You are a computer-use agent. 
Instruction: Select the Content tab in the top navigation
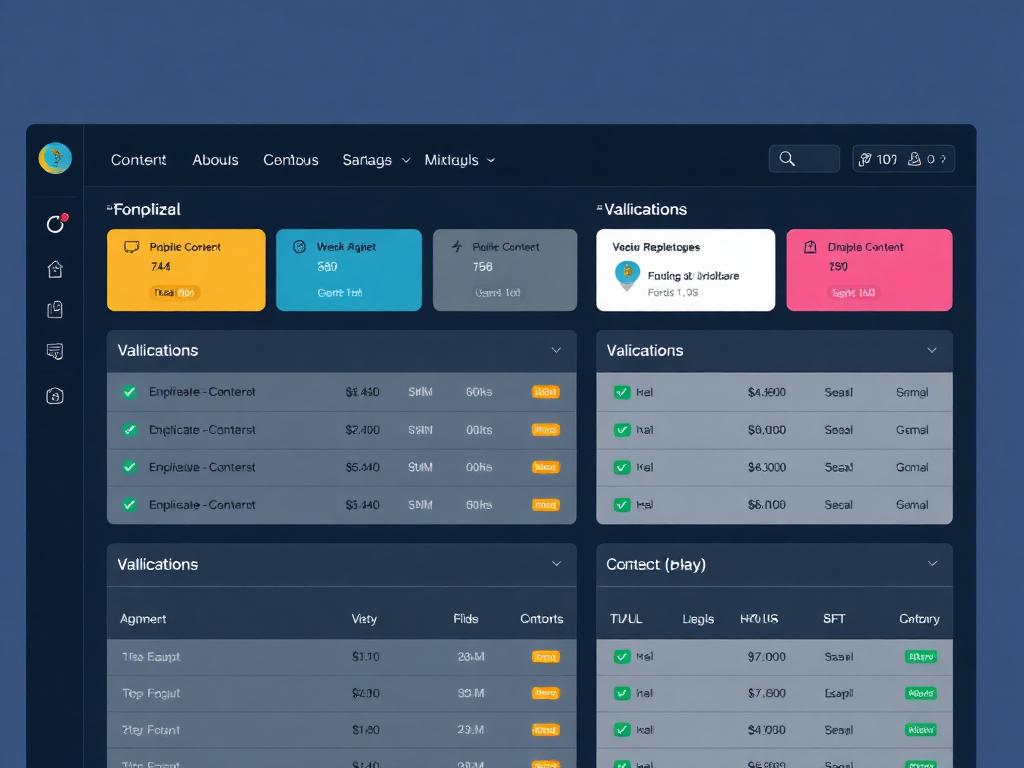[138, 160]
